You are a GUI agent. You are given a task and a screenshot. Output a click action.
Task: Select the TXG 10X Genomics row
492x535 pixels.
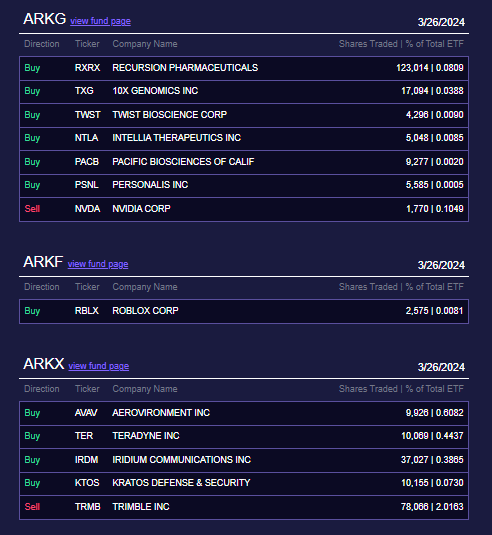[x=244, y=92]
